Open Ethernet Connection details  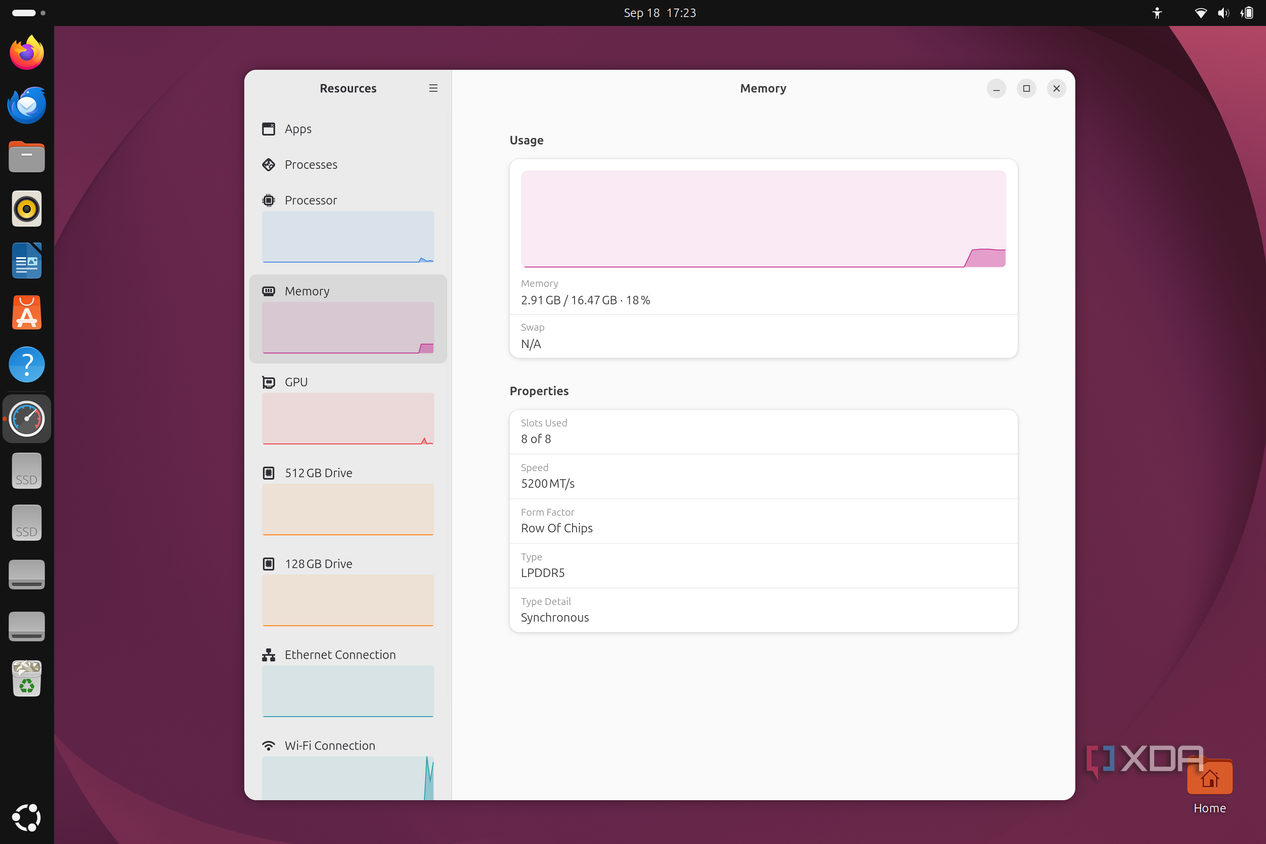(x=348, y=683)
